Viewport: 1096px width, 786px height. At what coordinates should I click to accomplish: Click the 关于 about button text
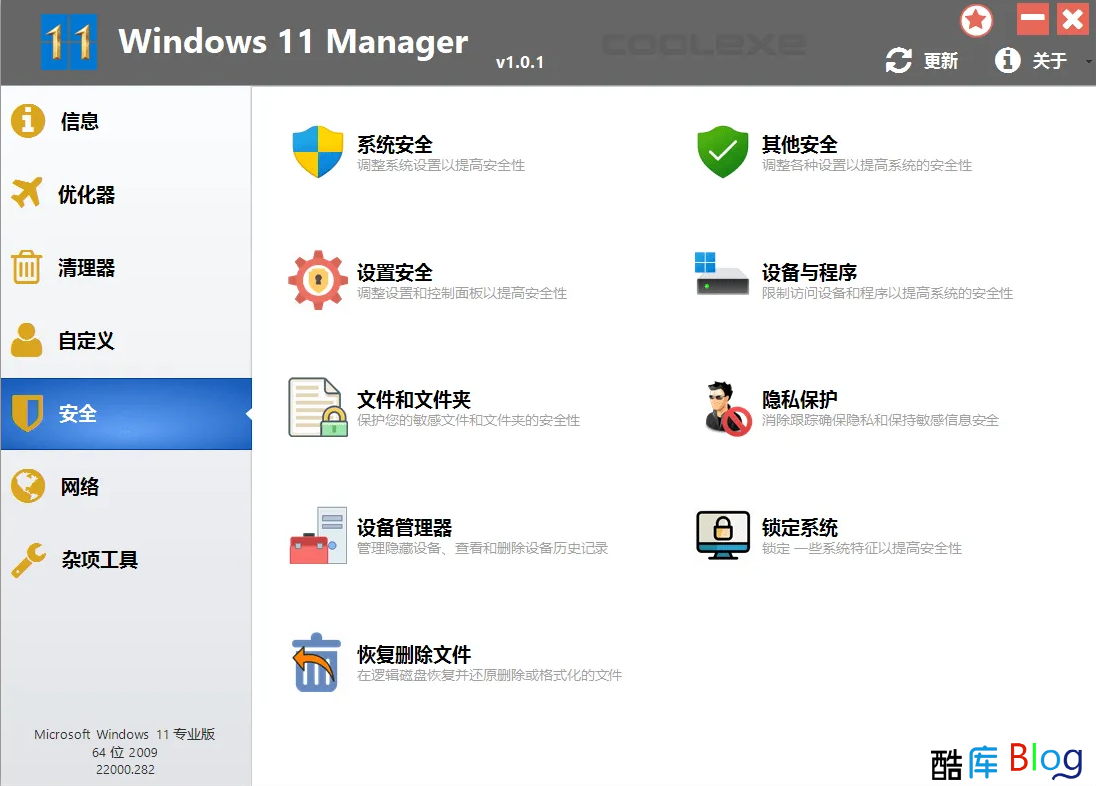point(1050,61)
